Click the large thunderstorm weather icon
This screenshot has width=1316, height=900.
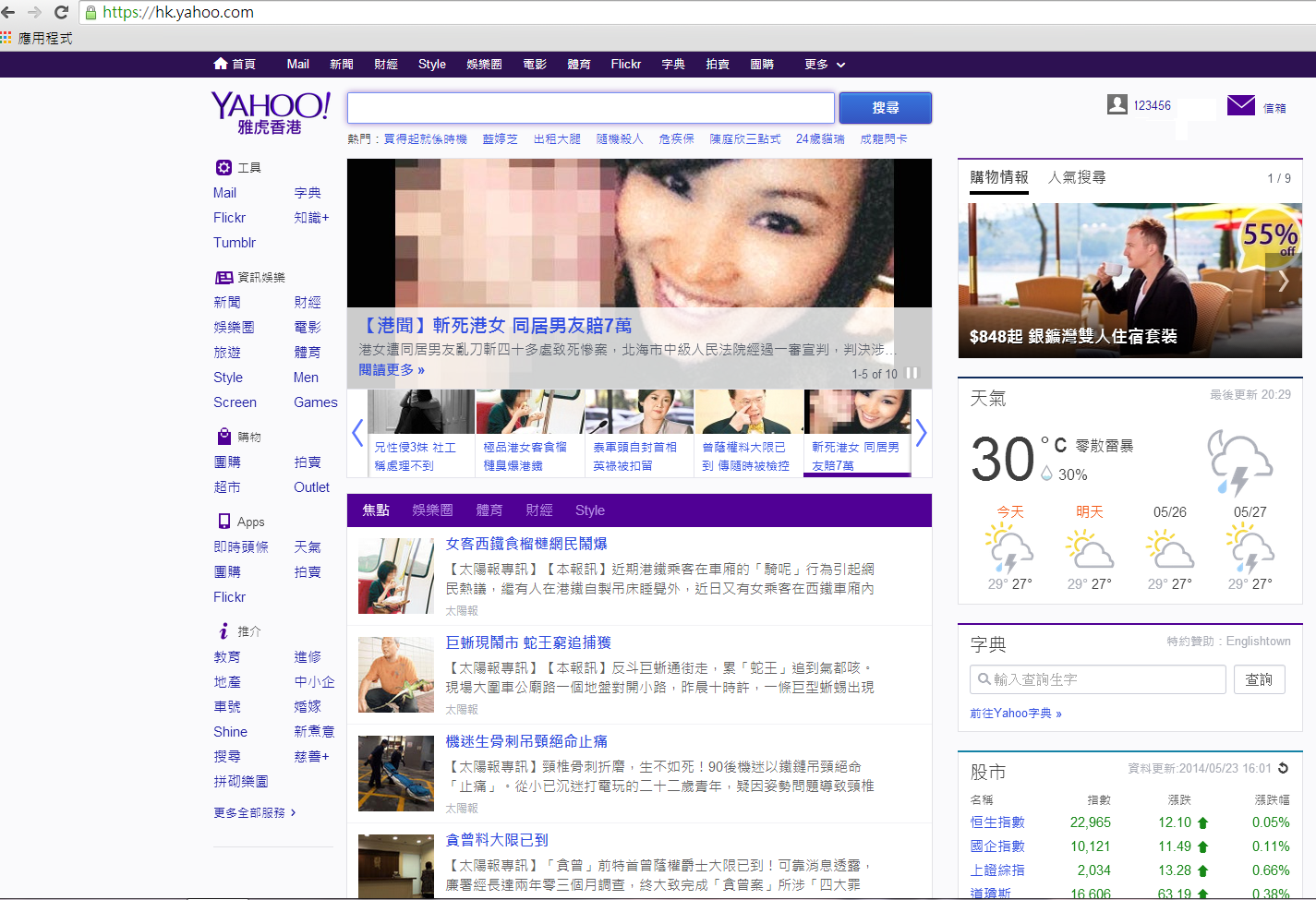click(x=1240, y=462)
